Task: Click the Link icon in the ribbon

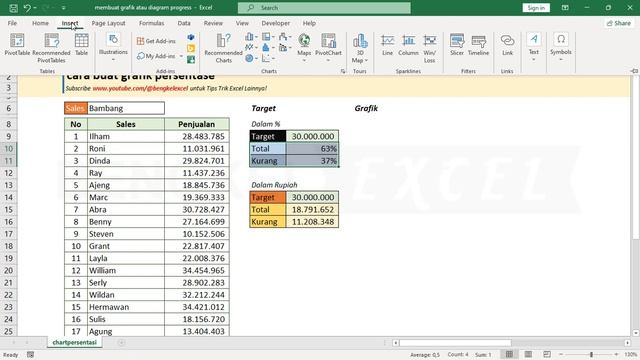Action: click(x=507, y=45)
